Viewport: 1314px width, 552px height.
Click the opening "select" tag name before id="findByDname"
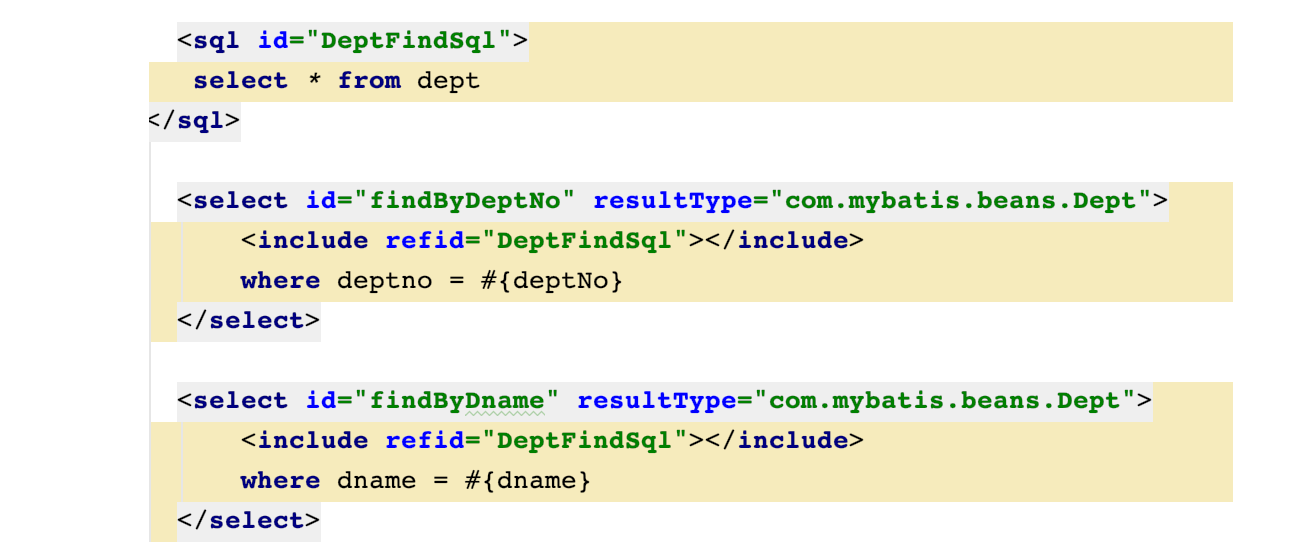(x=241, y=401)
